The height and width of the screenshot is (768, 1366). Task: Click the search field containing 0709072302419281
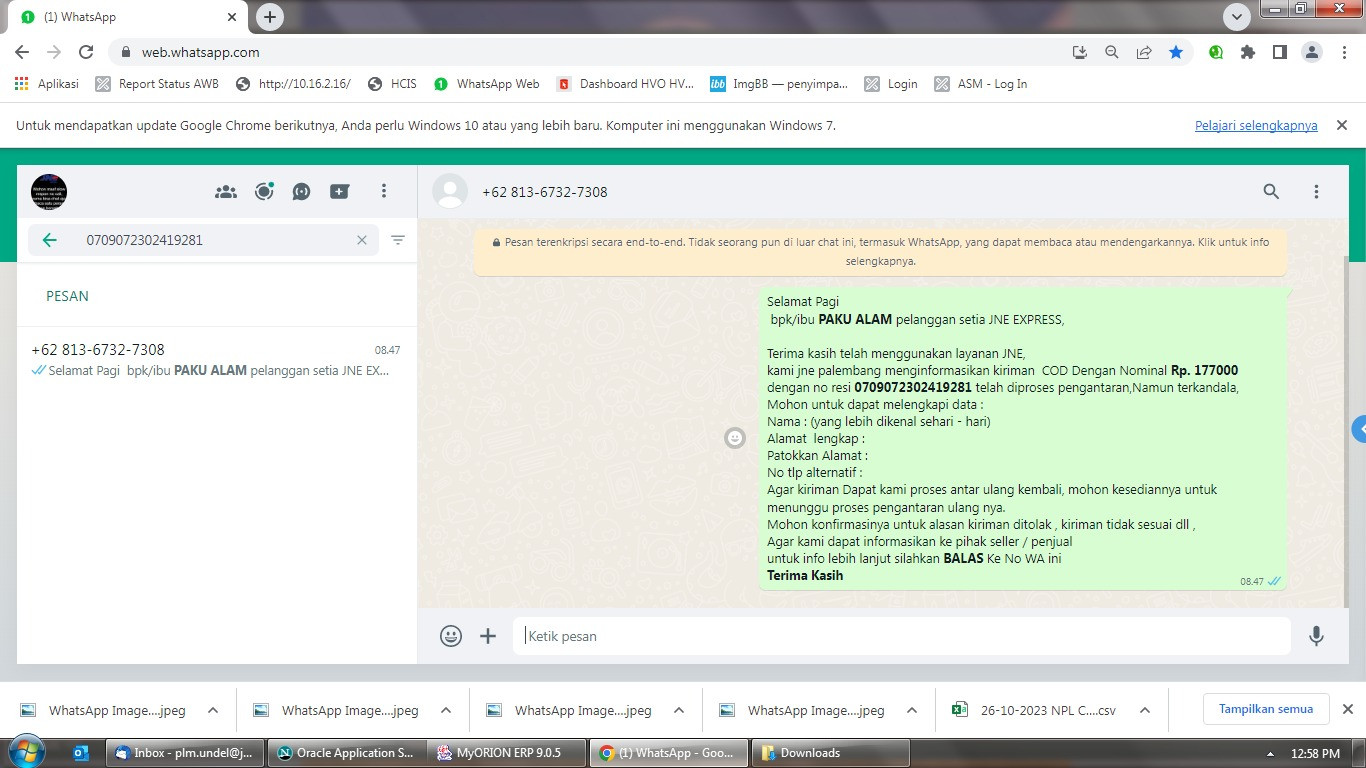(x=203, y=240)
